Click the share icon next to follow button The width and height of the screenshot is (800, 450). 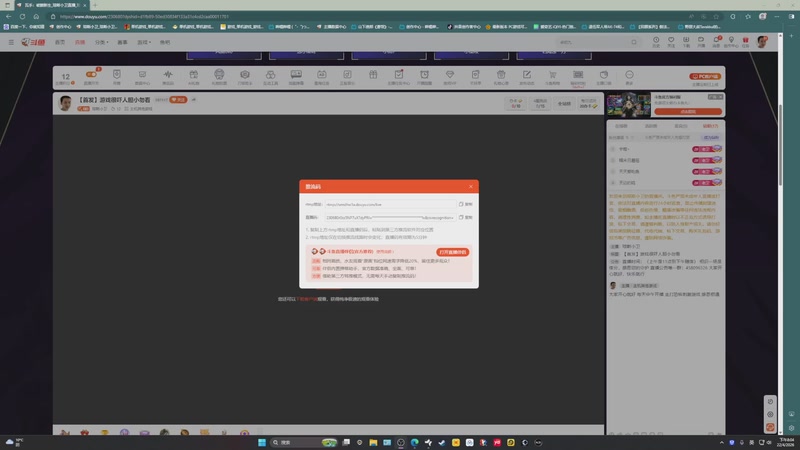(193, 99)
